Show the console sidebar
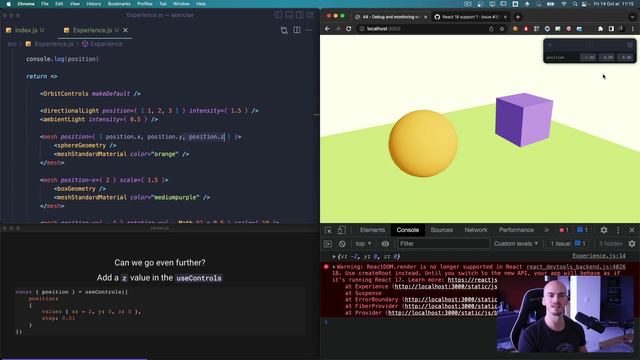640x360 pixels. click(328, 244)
